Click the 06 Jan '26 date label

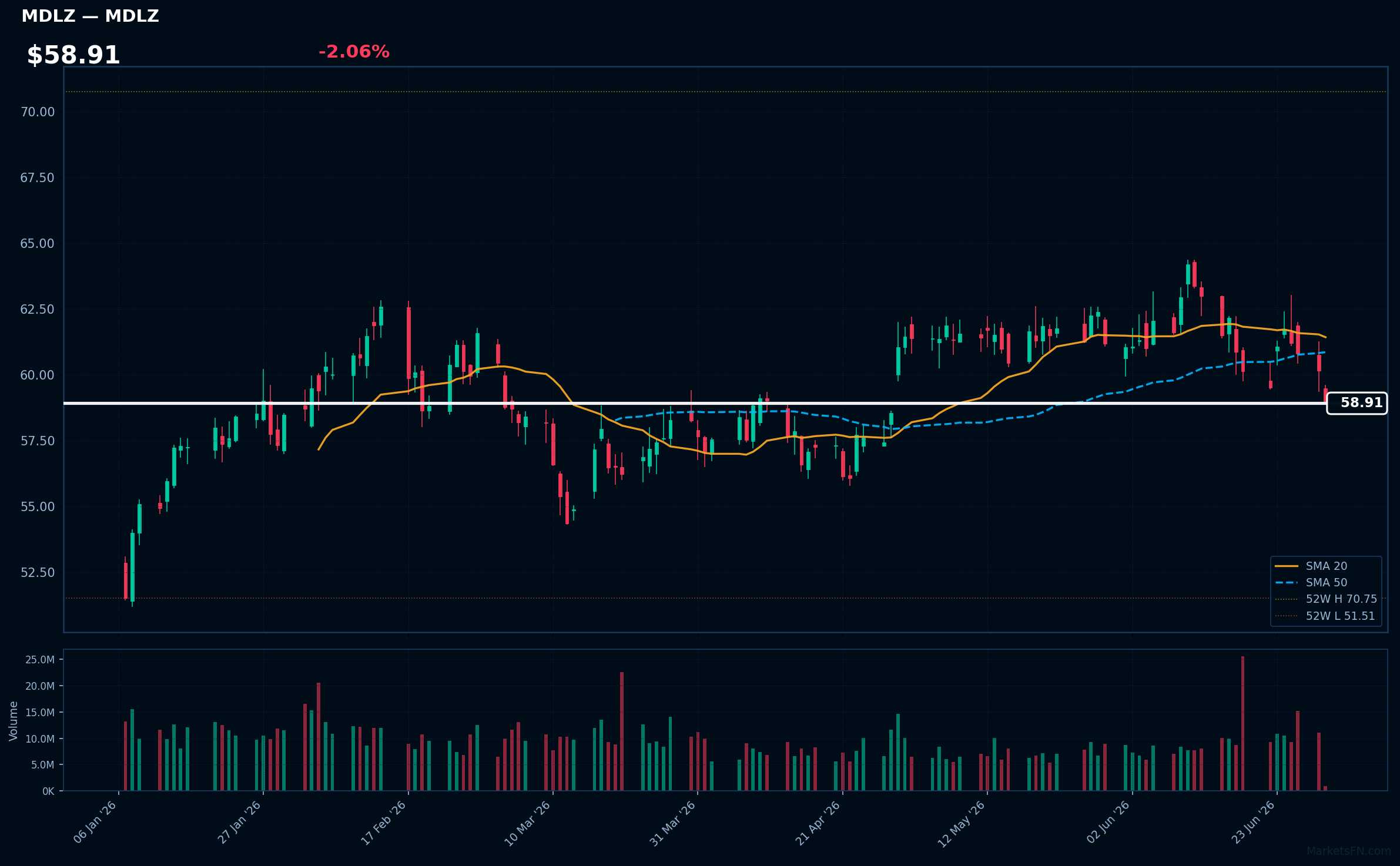click(x=95, y=823)
